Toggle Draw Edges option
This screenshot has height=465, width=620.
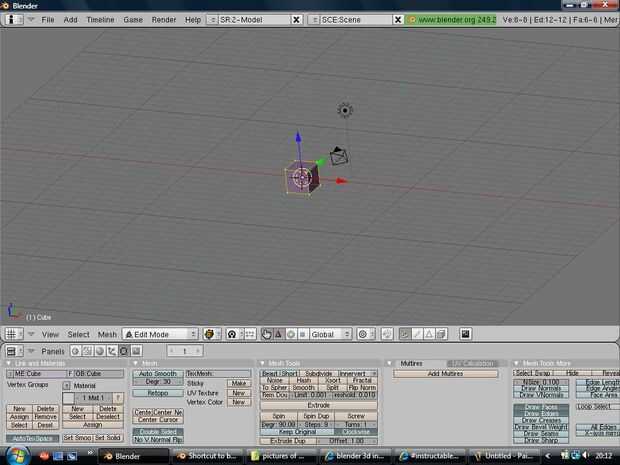541,414
